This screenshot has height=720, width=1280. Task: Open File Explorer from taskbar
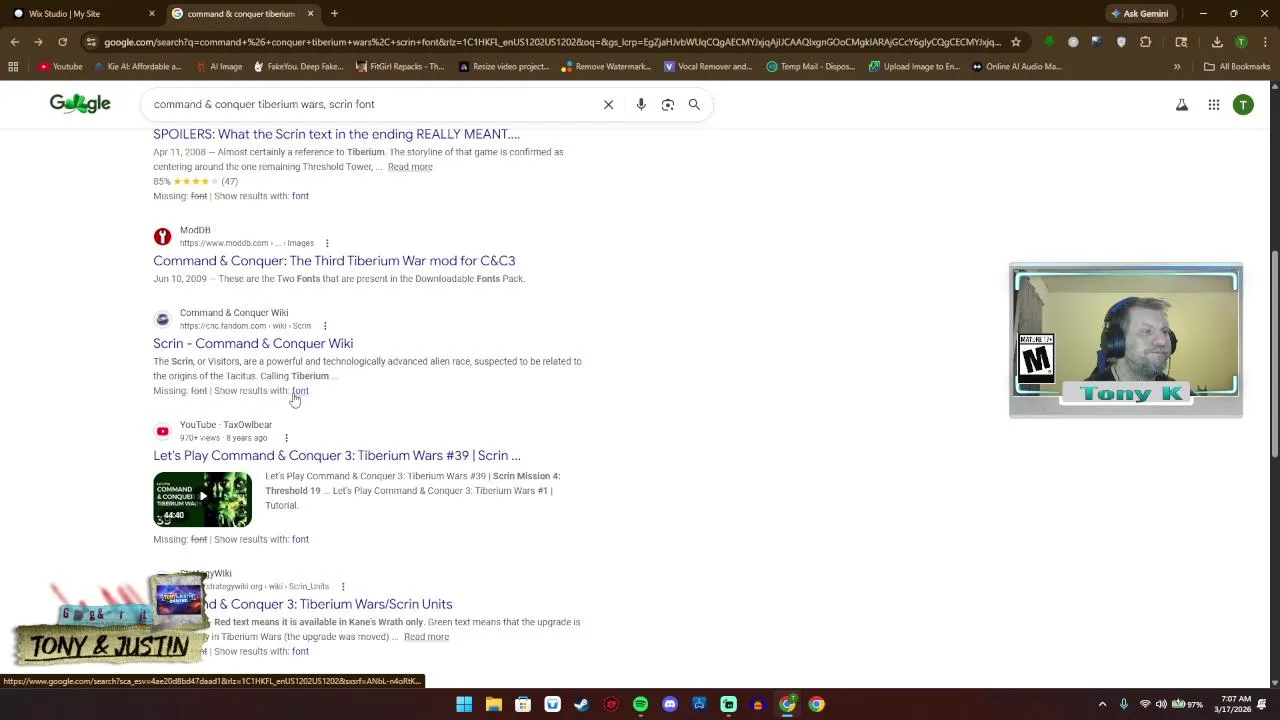[493, 704]
